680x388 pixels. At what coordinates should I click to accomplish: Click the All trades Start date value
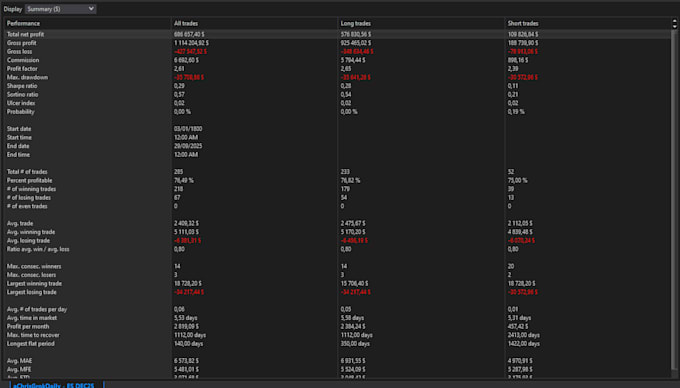[188, 129]
